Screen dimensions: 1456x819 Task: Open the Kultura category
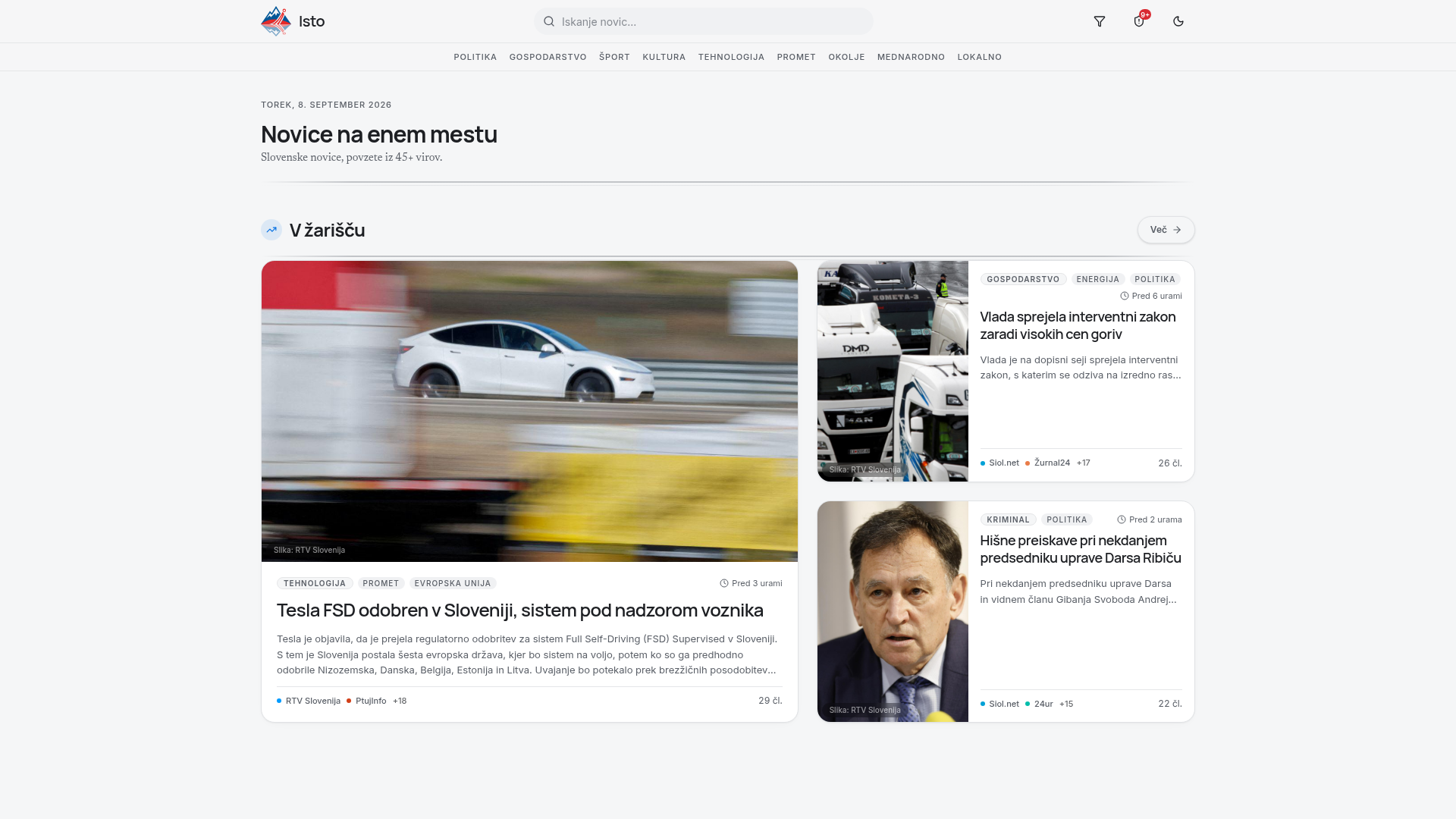(x=664, y=57)
